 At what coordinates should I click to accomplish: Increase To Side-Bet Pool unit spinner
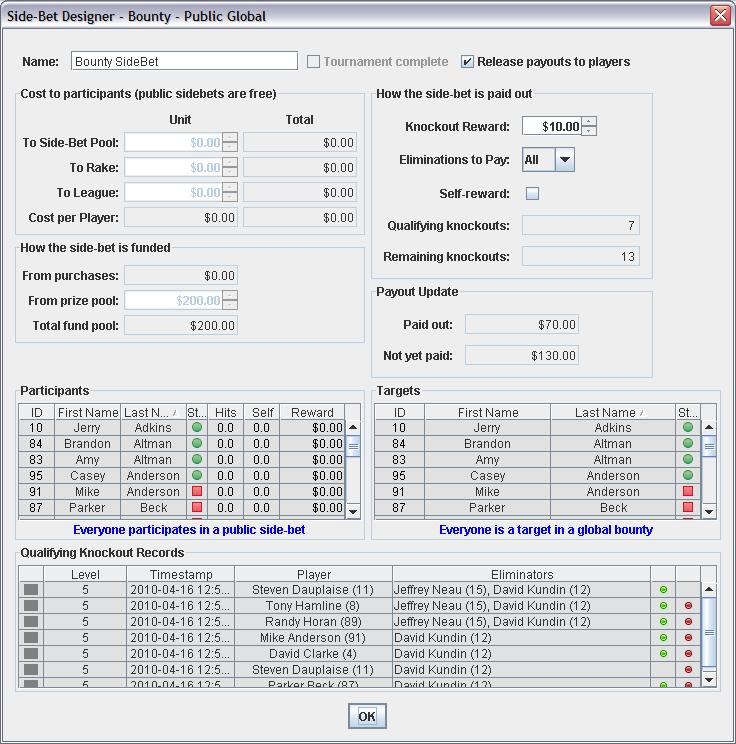[x=230, y=138]
